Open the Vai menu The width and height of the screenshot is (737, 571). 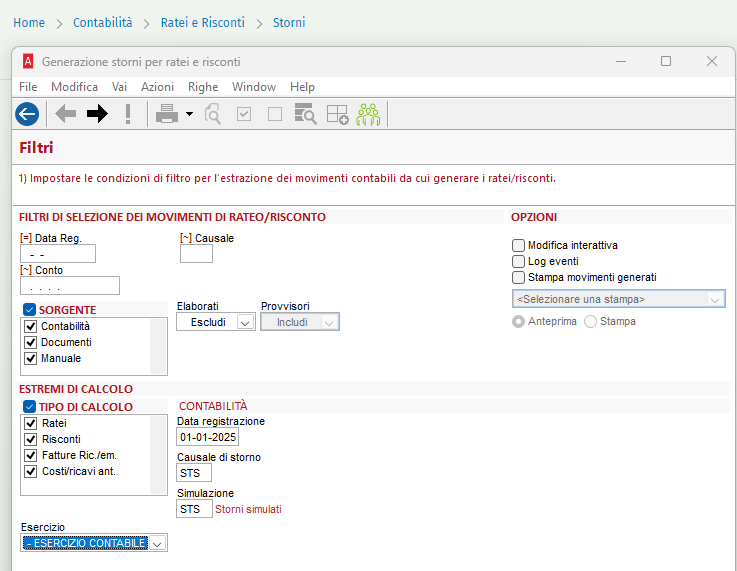point(119,87)
